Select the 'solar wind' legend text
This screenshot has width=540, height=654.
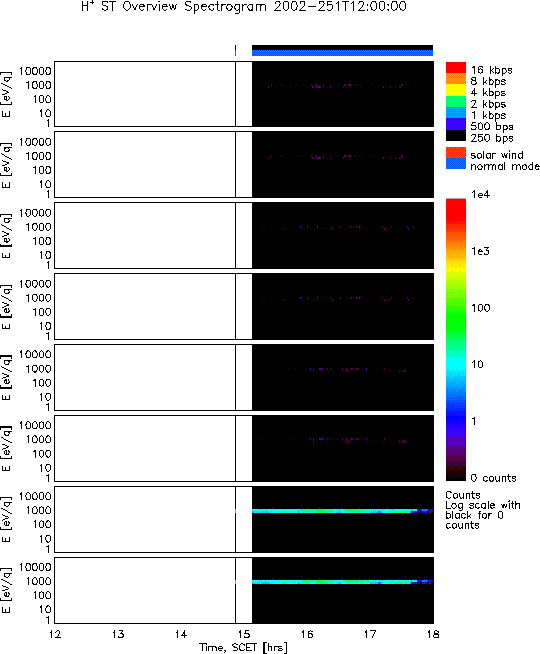tap(497, 155)
